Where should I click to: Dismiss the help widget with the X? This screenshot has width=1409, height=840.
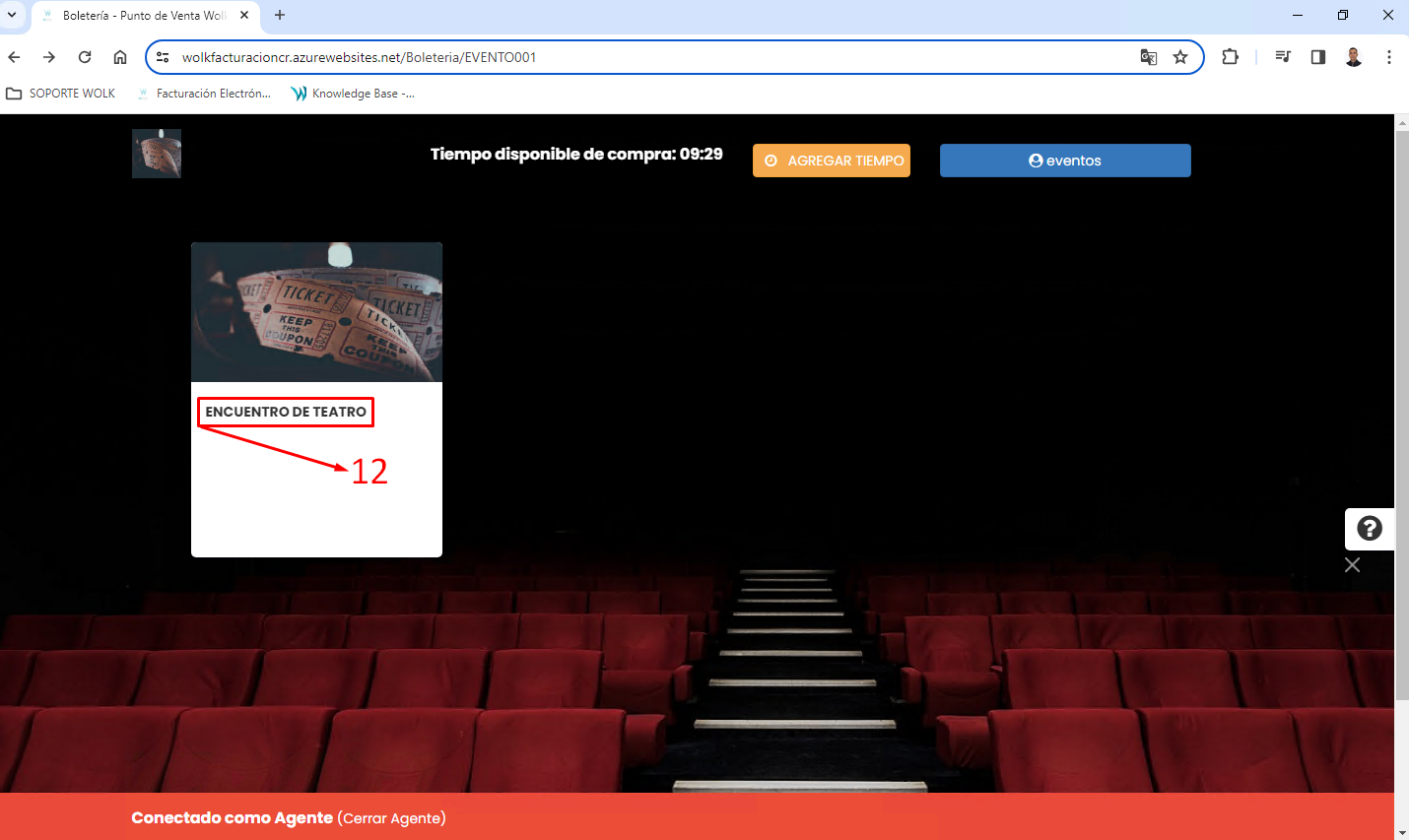1353,565
